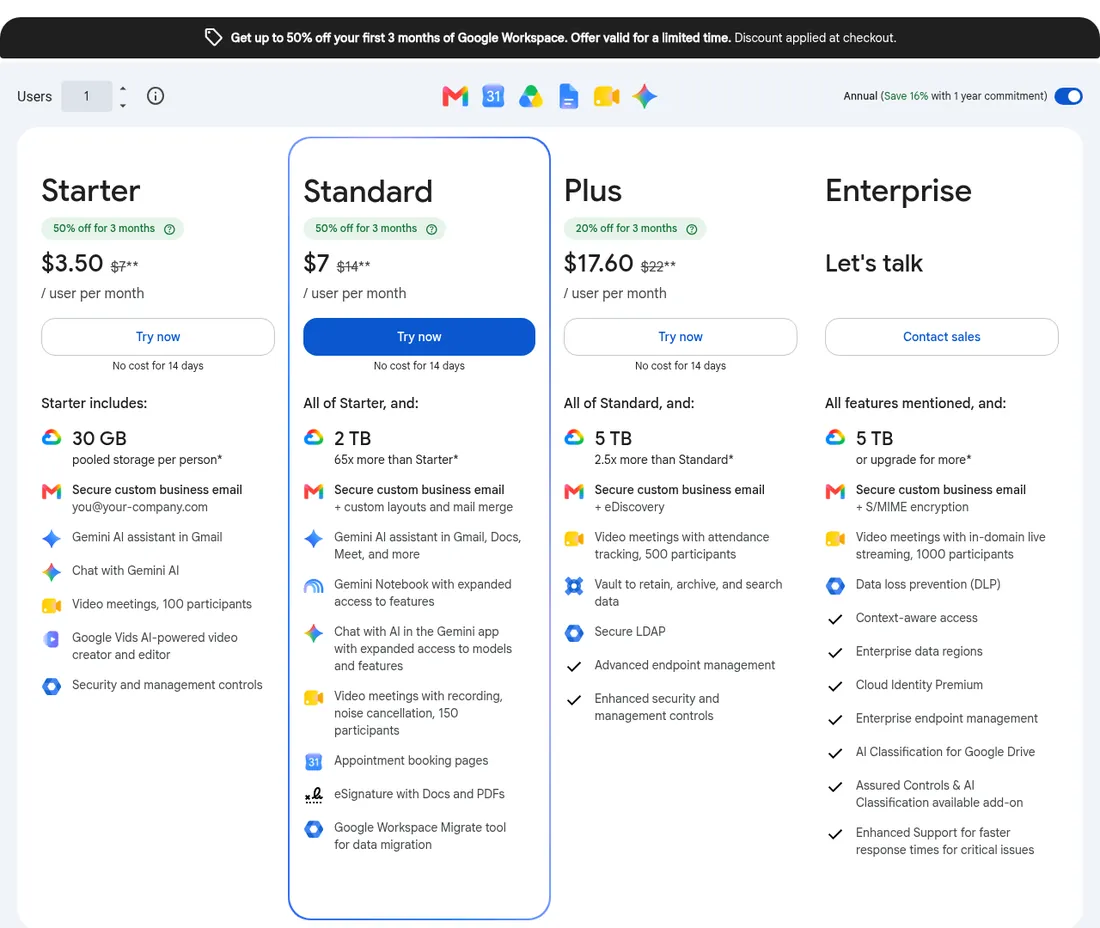
Task: Click the Gemini sparkle icon in the top row
Action: pos(645,96)
